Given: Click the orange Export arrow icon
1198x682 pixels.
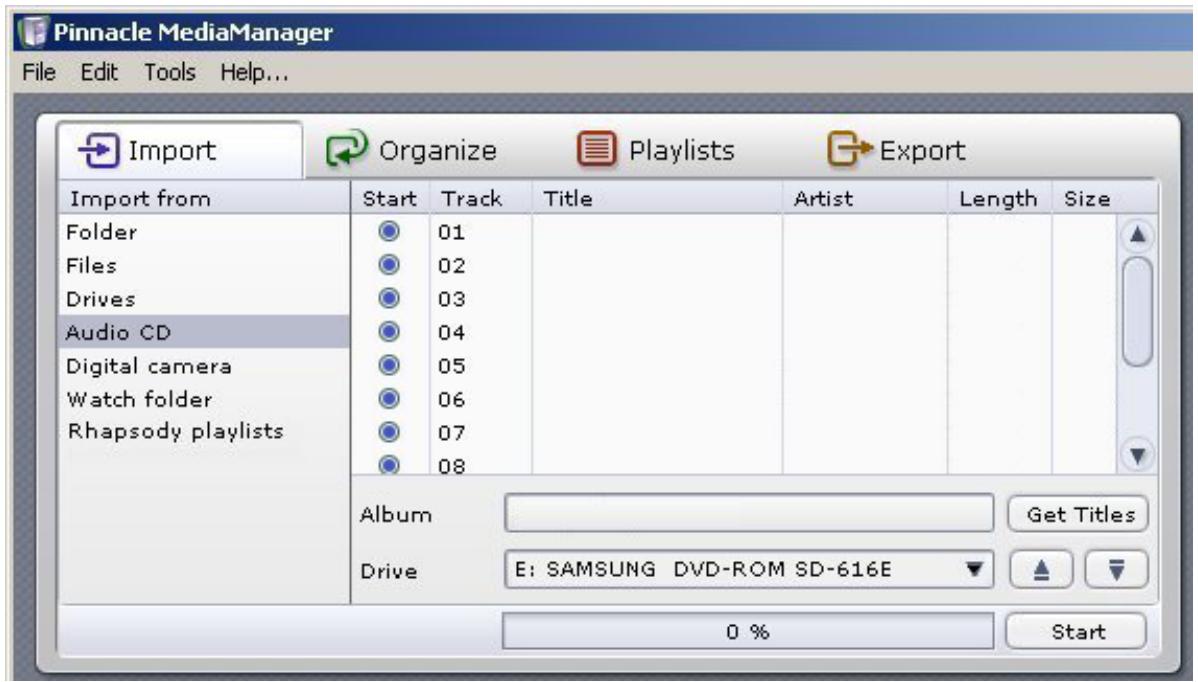Looking at the screenshot, I should [x=849, y=149].
